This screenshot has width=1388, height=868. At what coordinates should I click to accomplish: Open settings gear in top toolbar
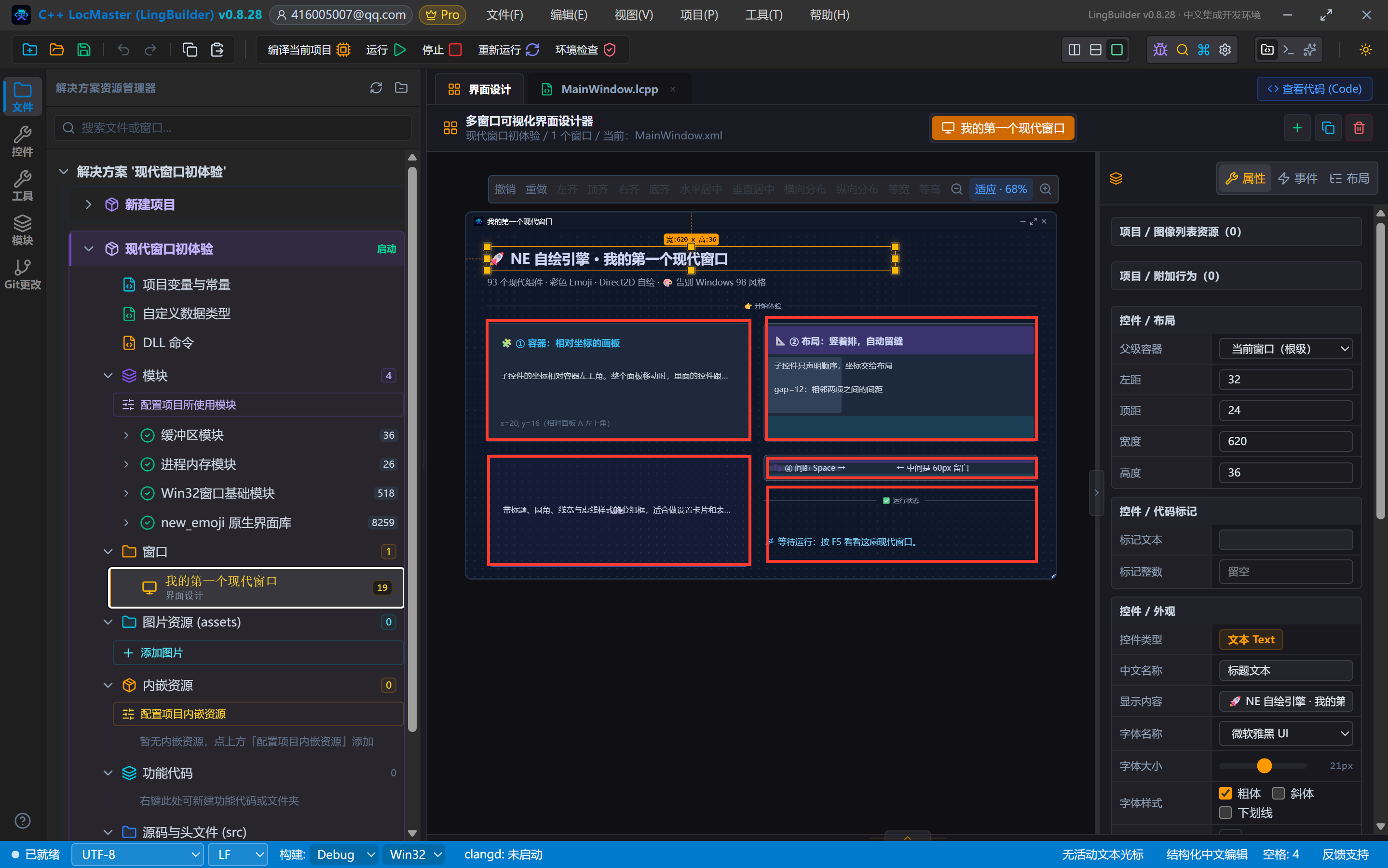pyautogui.click(x=1225, y=50)
